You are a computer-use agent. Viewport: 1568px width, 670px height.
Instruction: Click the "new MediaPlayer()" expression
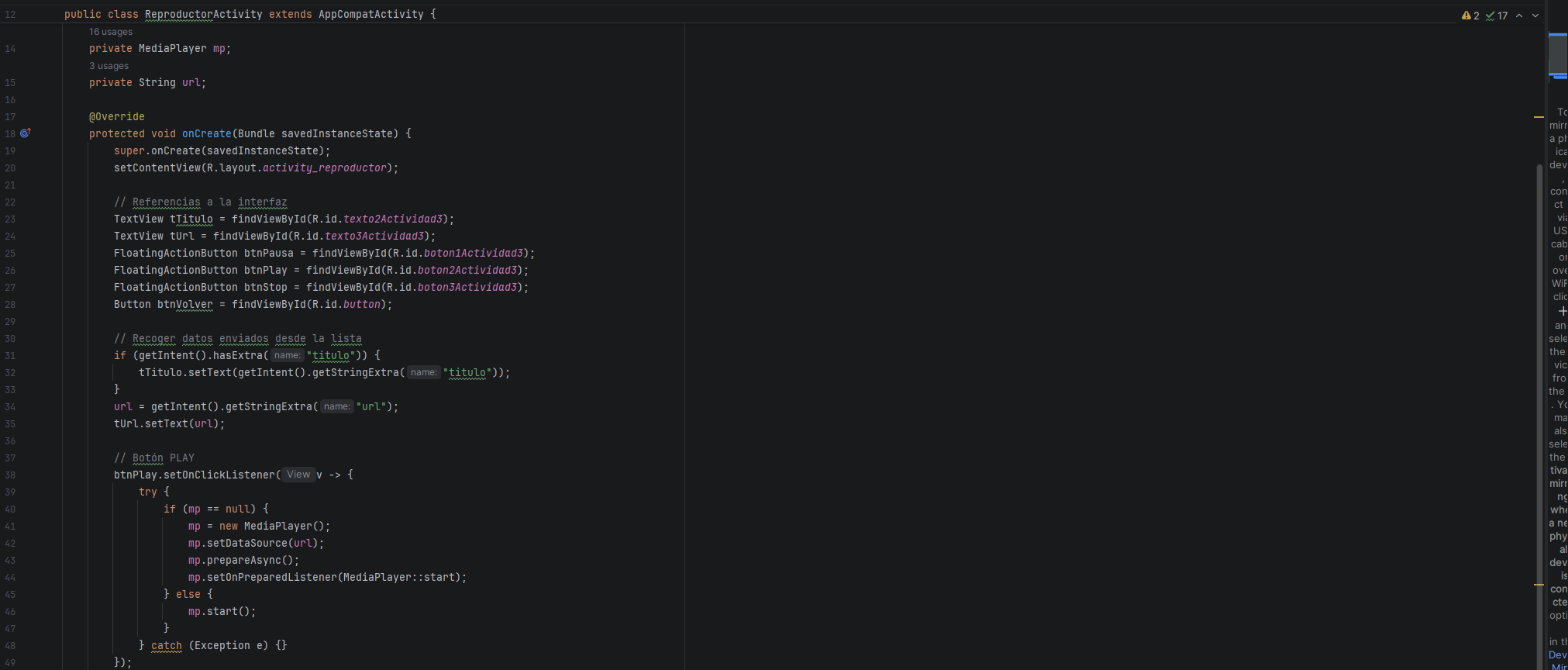[272, 527]
